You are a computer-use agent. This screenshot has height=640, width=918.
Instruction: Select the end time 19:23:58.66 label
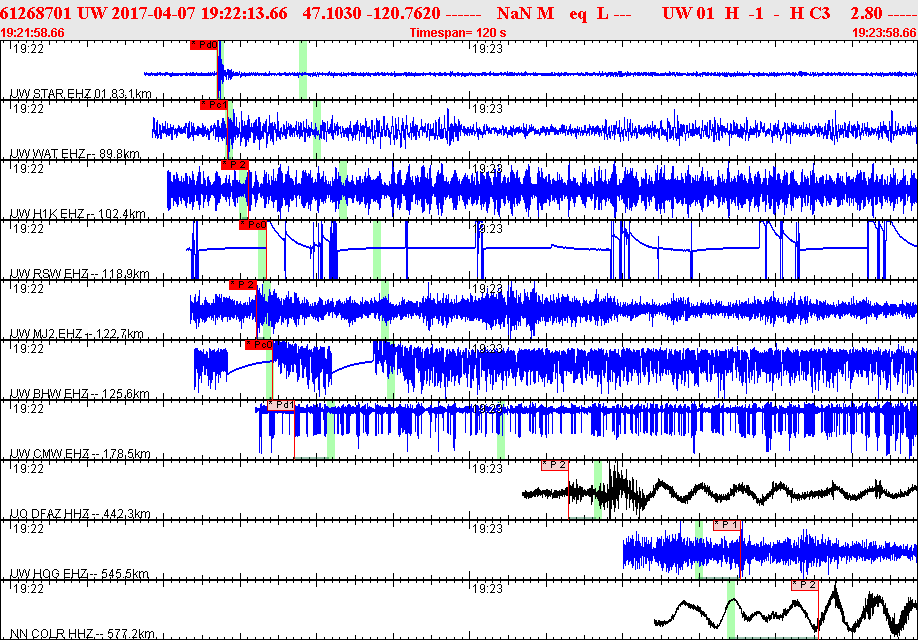point(884,33)
